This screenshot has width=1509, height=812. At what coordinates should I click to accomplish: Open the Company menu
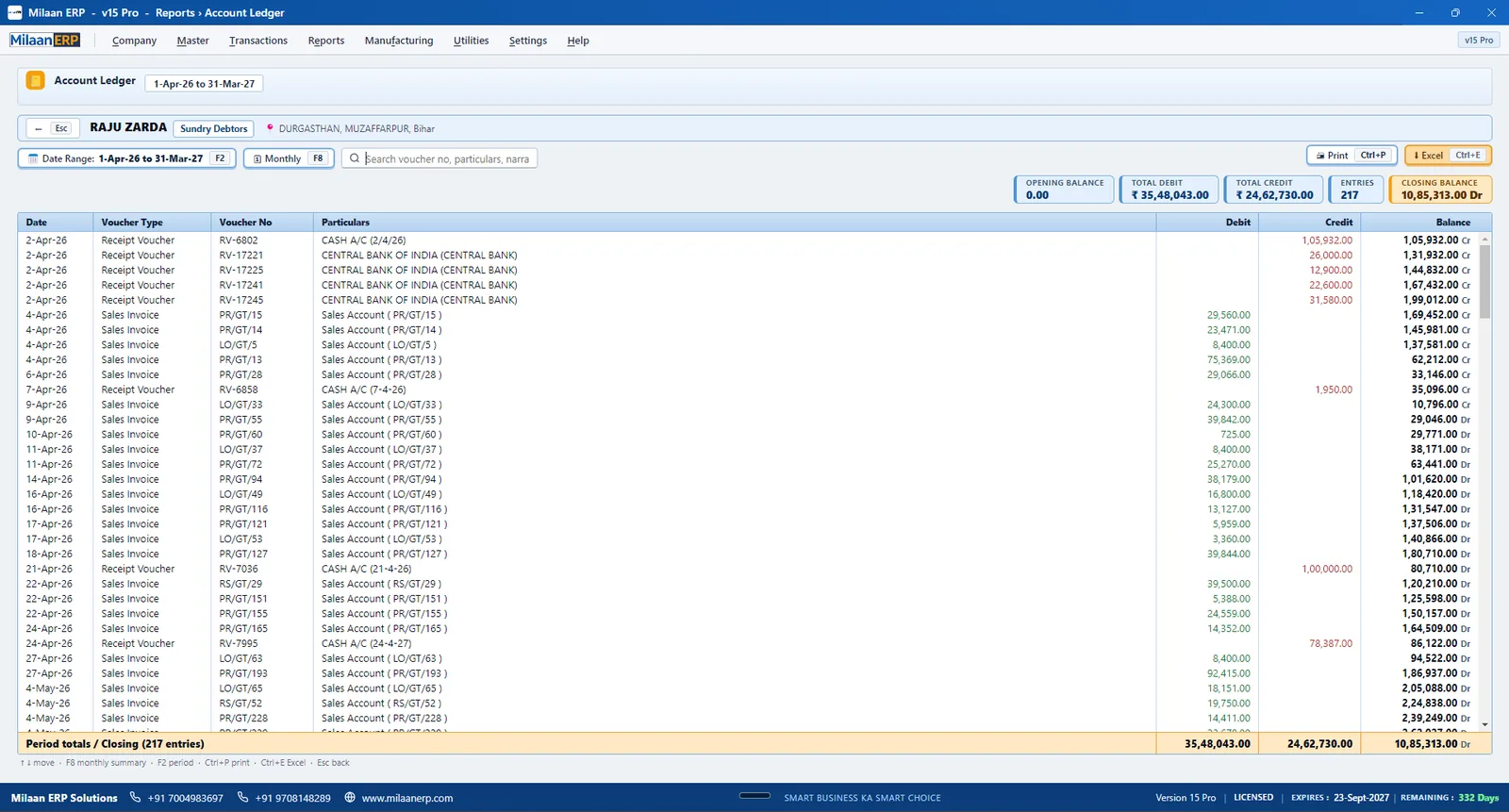[134, 41]
